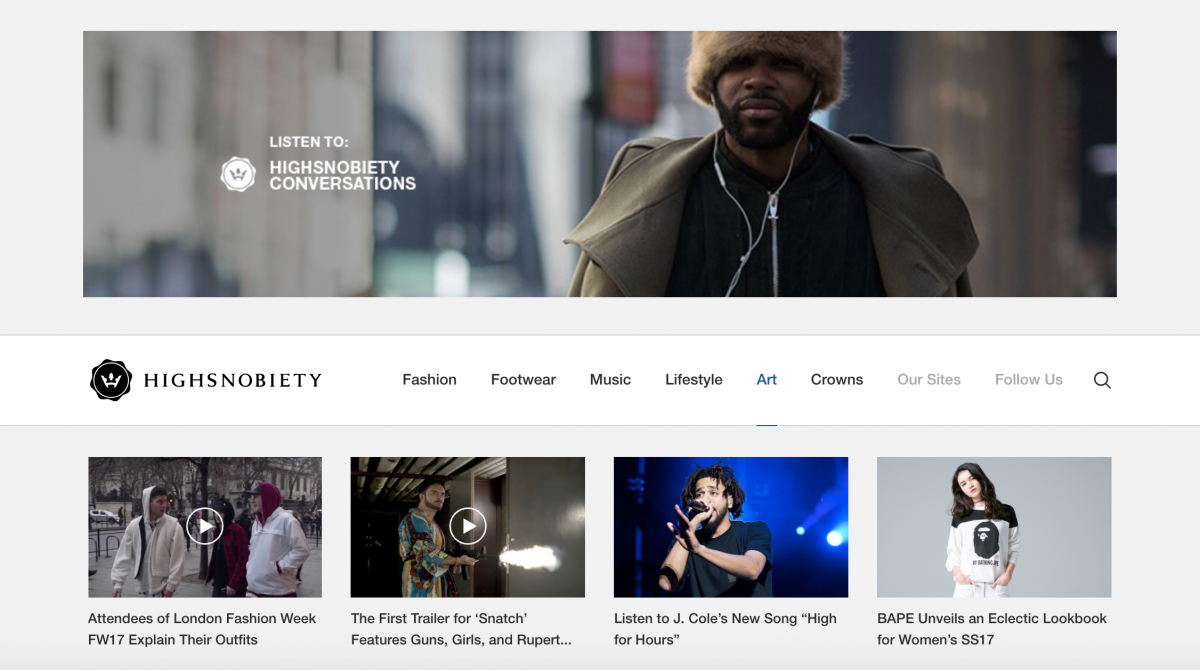1200x670 pixels.
Task: Open 'The First Trailer for Snatch' headline
Action: tap(461, 629)
